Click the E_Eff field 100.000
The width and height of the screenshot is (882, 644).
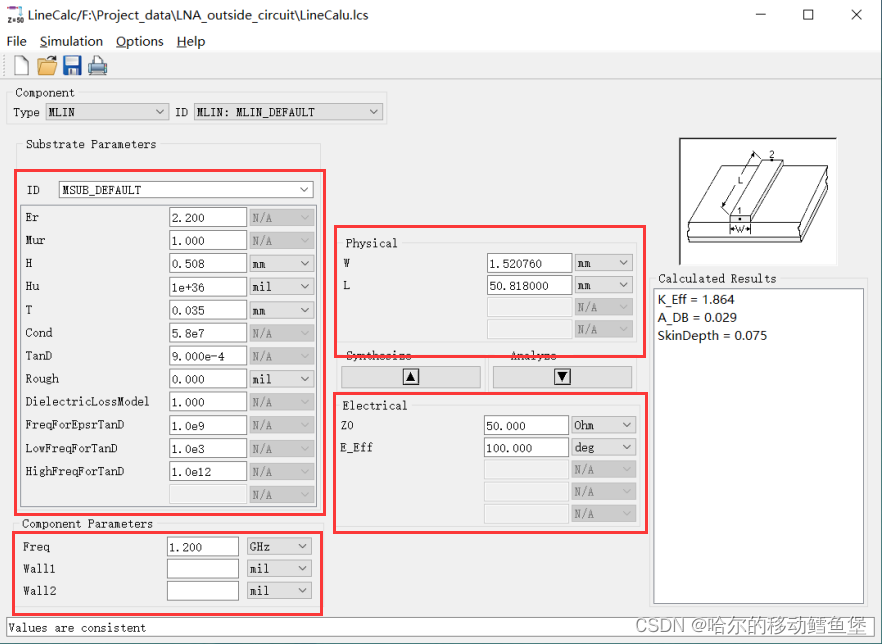click(x=526, y=448)
